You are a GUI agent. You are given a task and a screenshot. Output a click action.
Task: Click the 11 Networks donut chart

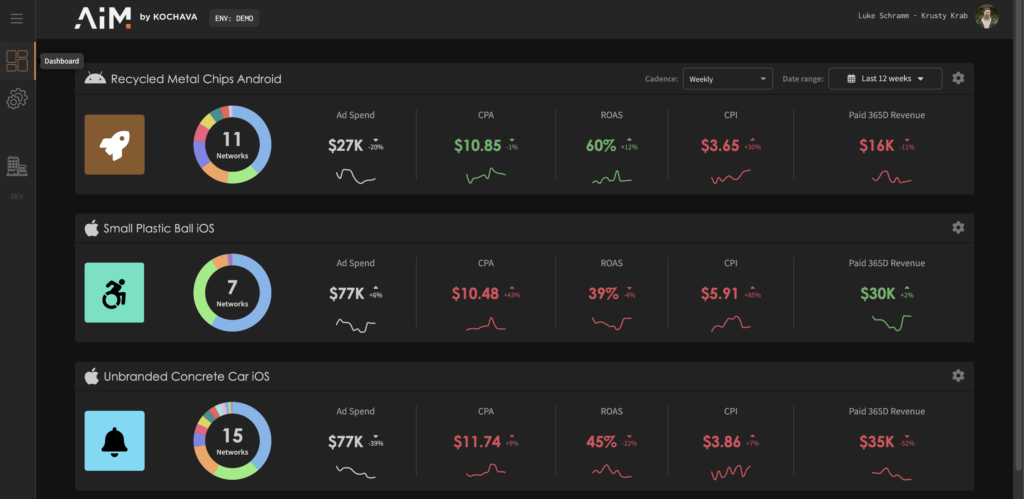click(232, 144)
